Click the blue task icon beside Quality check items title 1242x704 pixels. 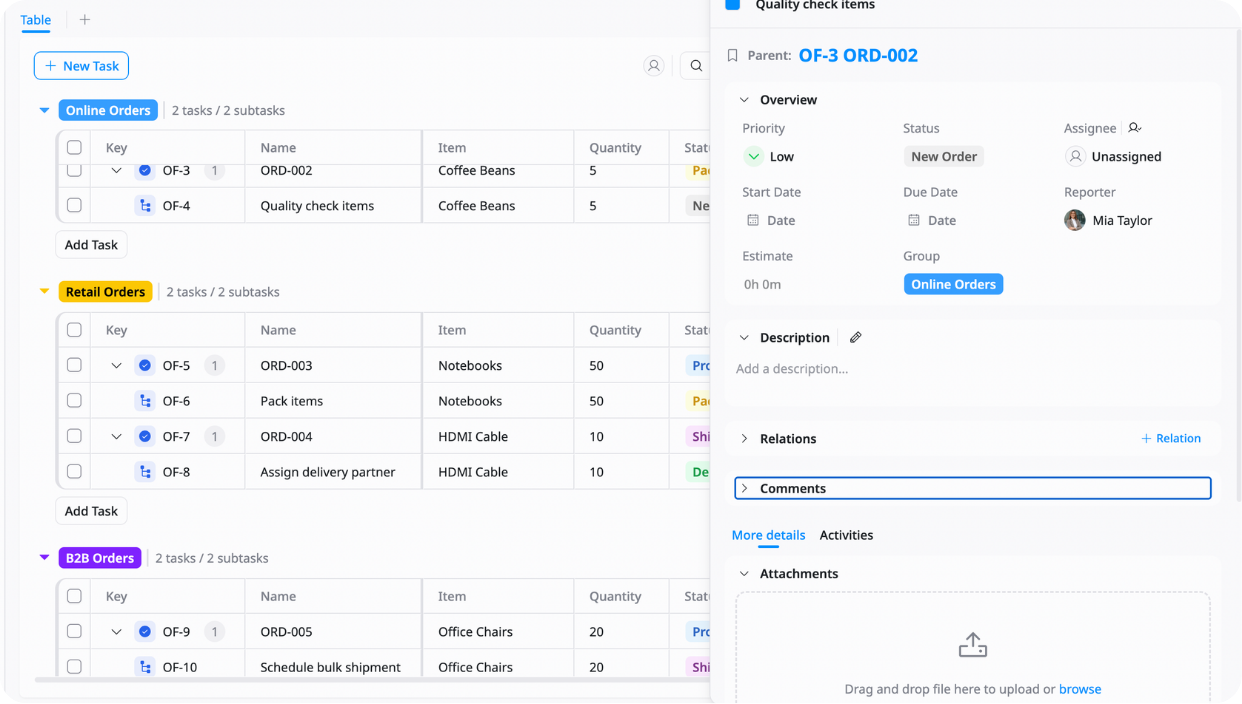tap(732, 4)
